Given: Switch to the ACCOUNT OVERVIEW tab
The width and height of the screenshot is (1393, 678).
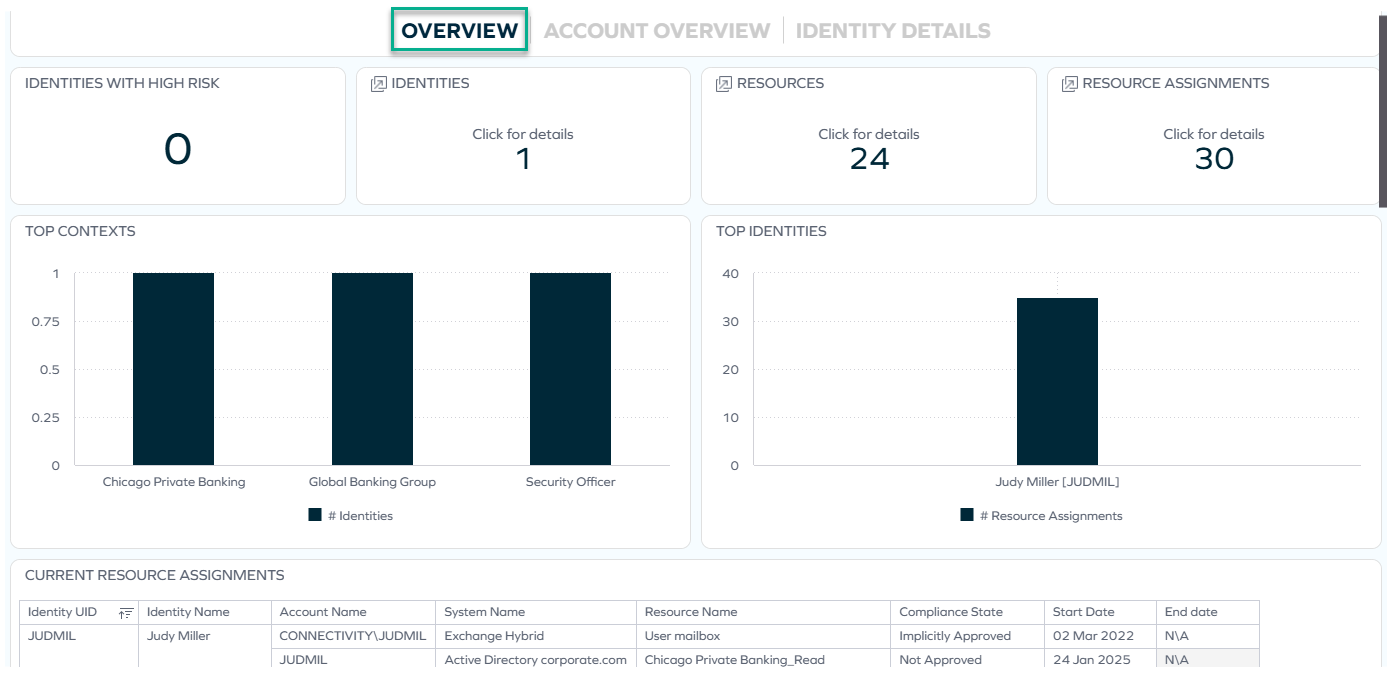Looking at the screenshot, I should (x=656, y=30).
